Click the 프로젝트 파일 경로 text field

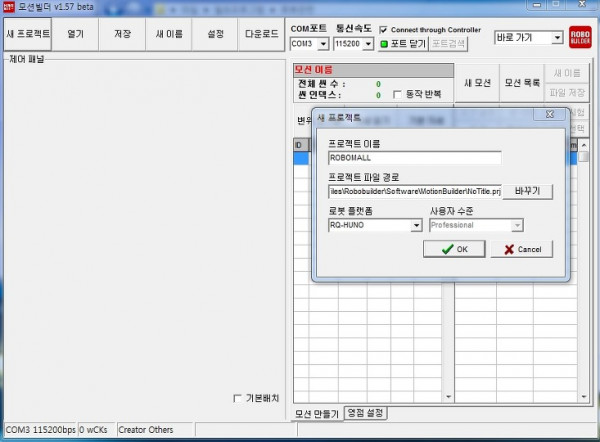click(415, 191)
